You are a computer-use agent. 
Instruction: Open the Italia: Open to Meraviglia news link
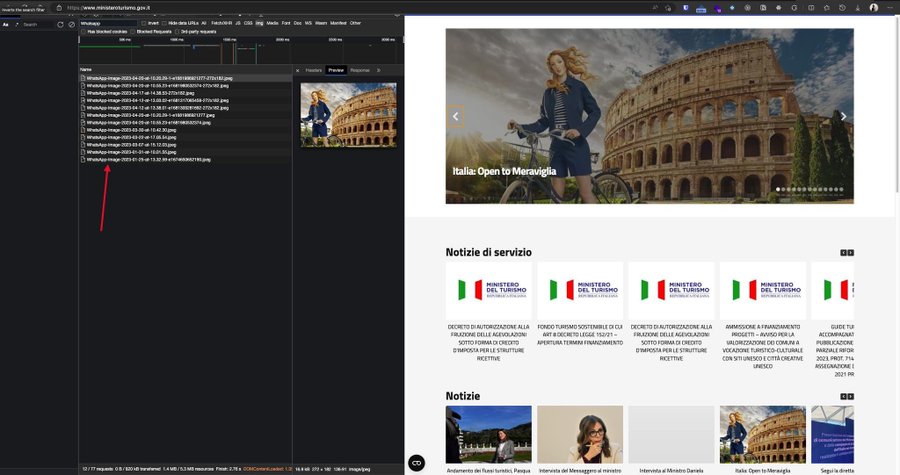[x=762, y=469]
